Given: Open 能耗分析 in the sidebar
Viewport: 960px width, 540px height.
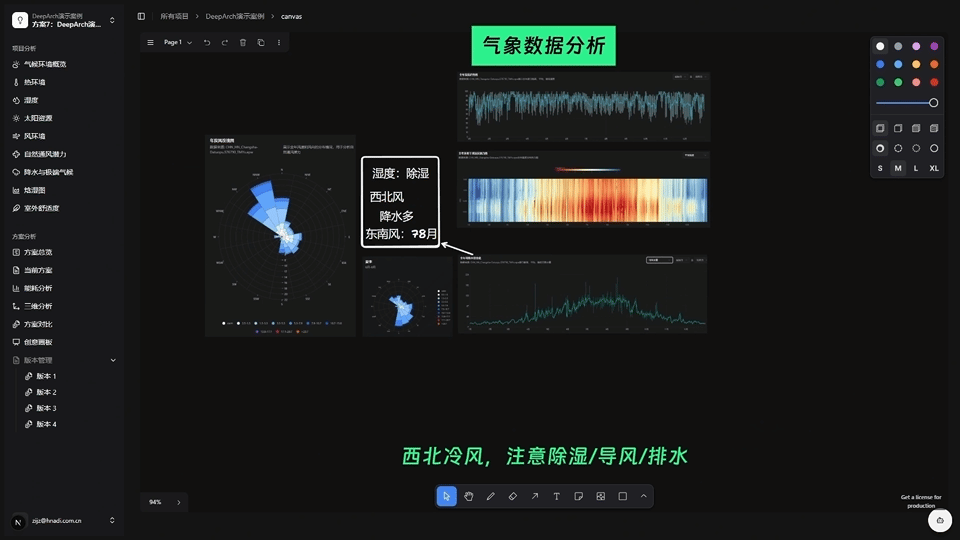Looking at the screenshot, I should pos(38,288).
